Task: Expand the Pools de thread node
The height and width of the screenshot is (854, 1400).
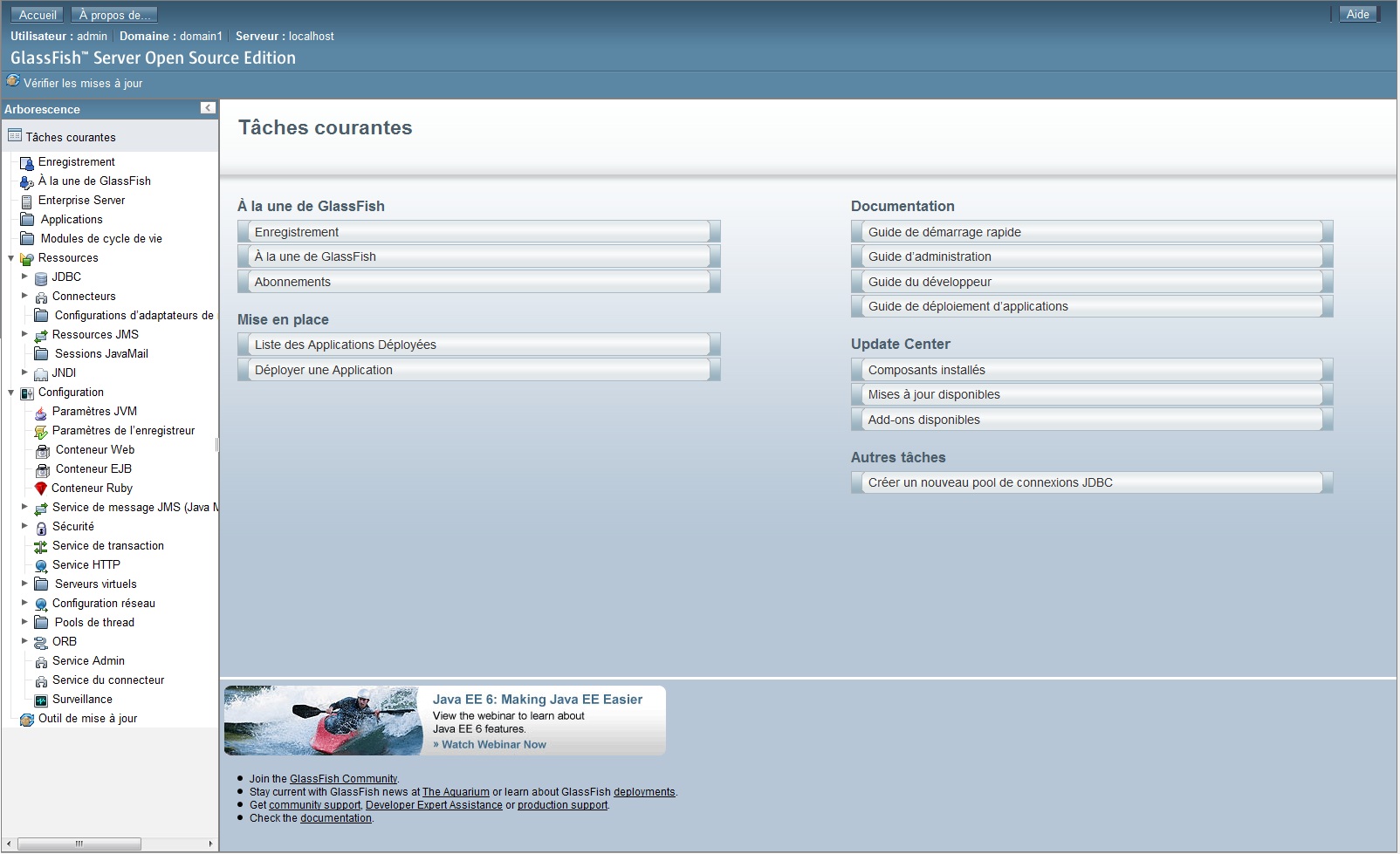Action: click(x=24, y=622)
